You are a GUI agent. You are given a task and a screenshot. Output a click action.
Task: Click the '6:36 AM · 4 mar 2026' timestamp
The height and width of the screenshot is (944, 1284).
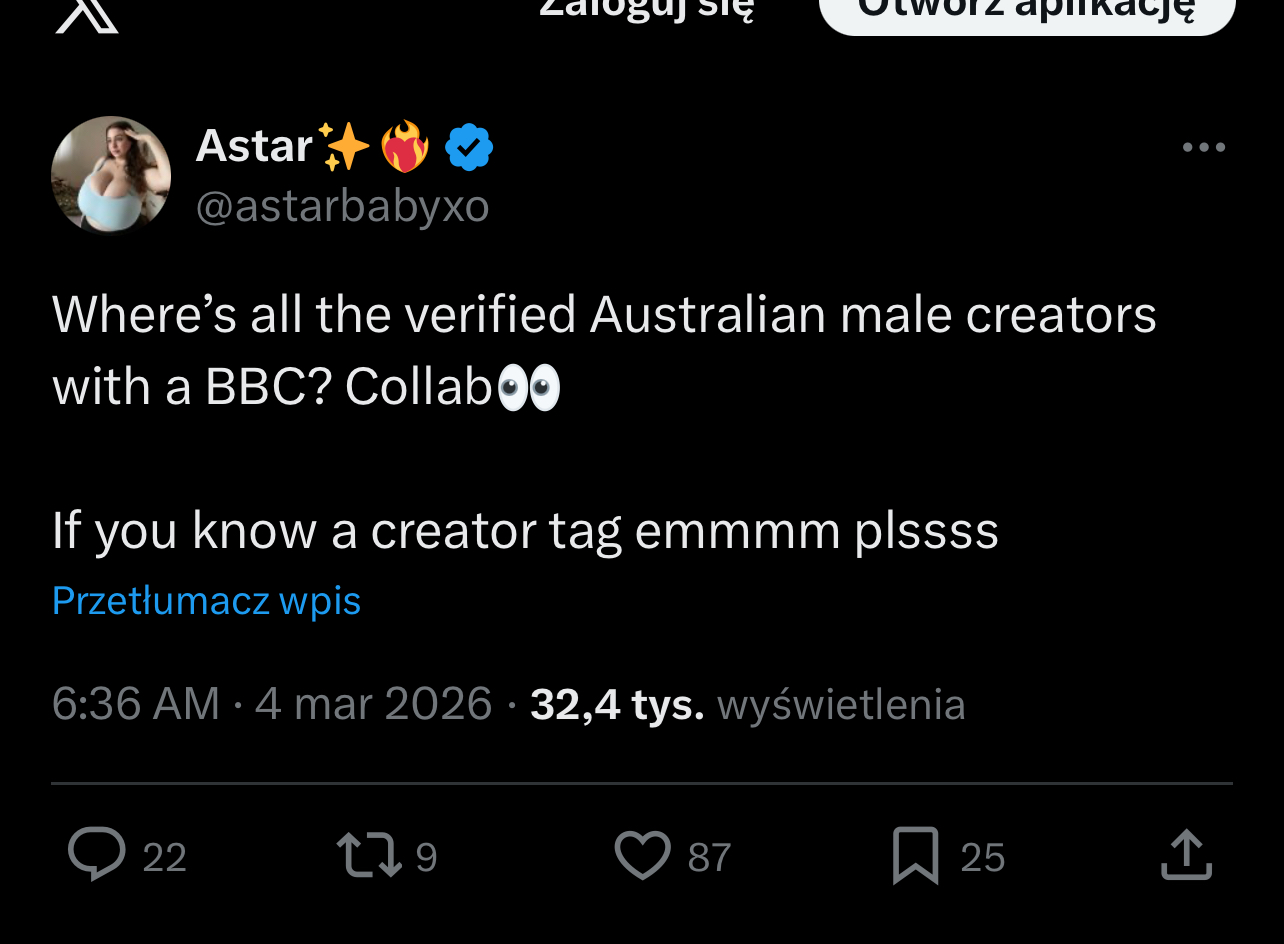[272, 704]
